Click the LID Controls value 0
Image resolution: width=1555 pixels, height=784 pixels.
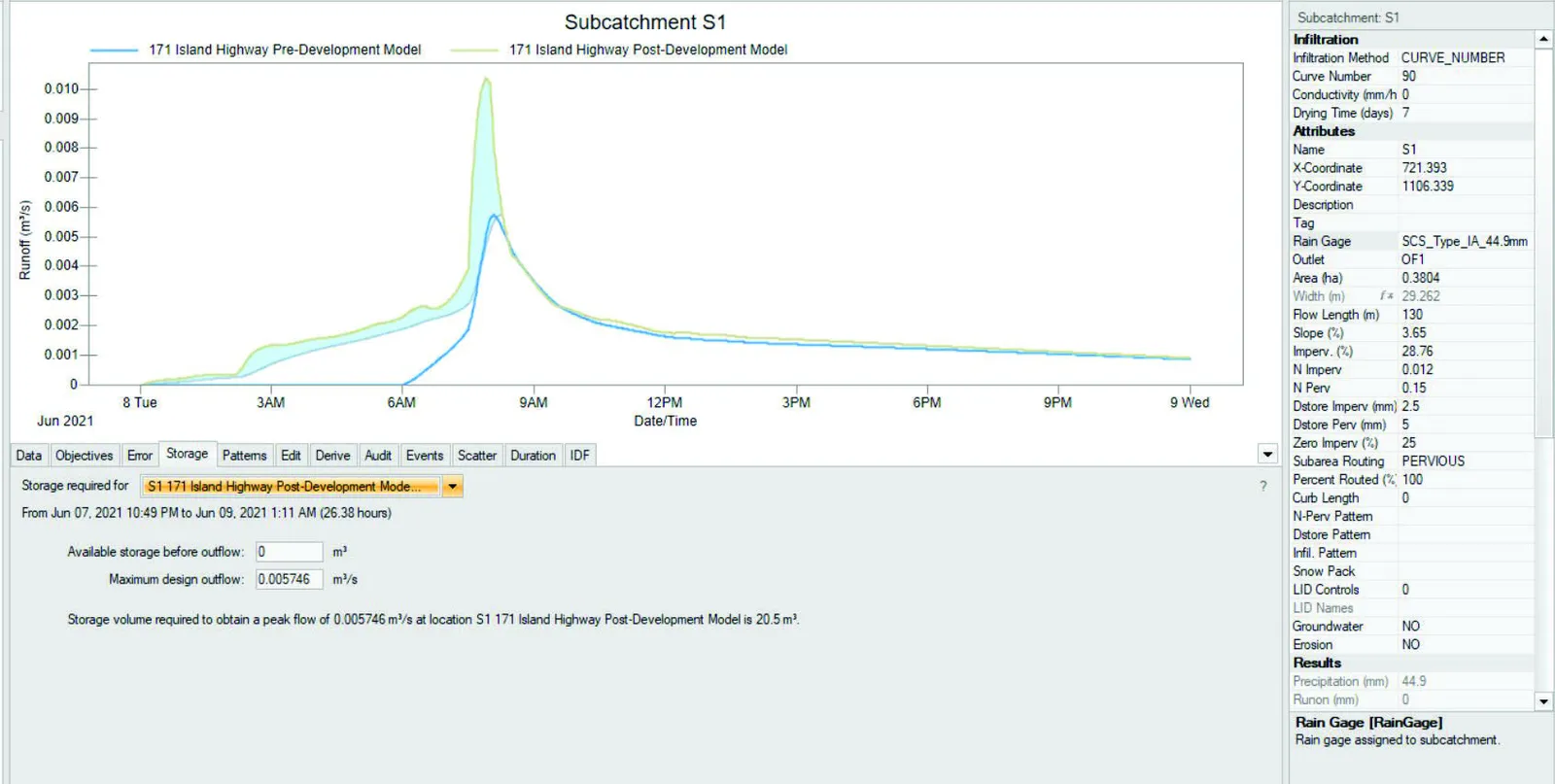tap(1405, 590)
